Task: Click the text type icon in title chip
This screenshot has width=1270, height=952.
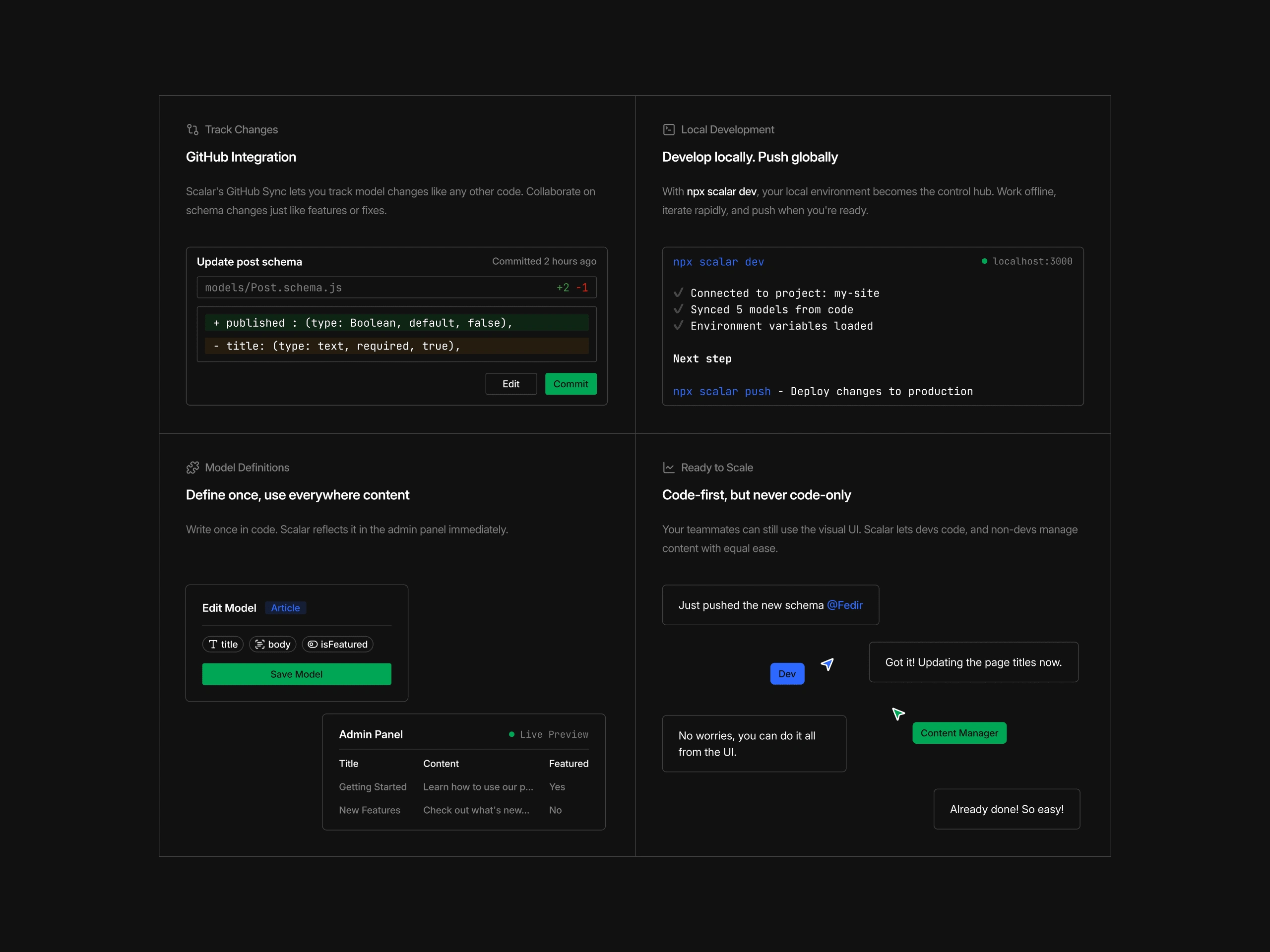Action: tap(213, 645)
